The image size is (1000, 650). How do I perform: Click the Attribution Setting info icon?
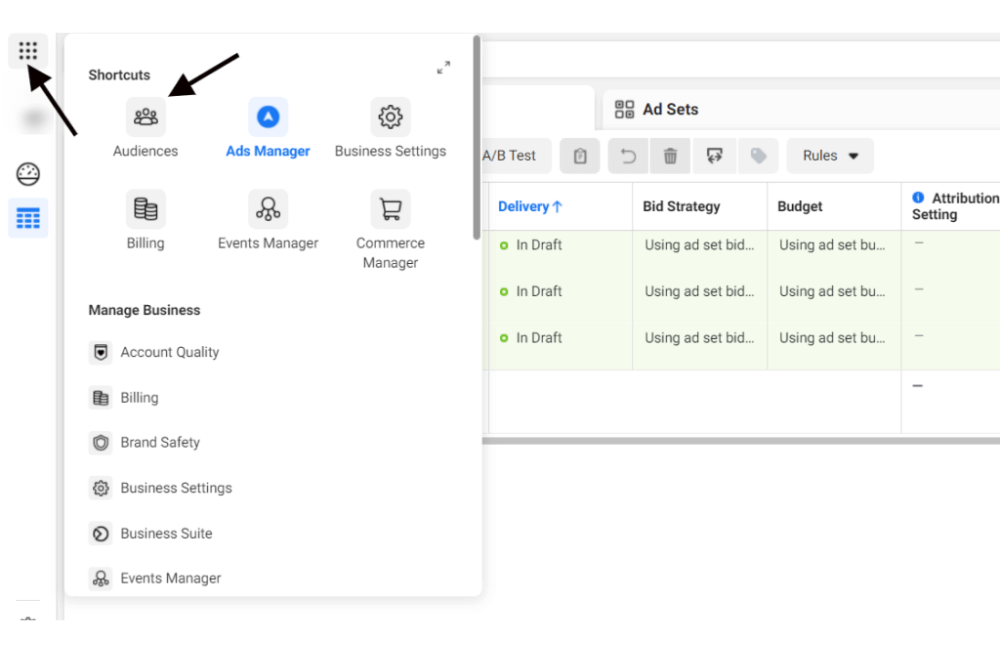(x=918, y=198)
